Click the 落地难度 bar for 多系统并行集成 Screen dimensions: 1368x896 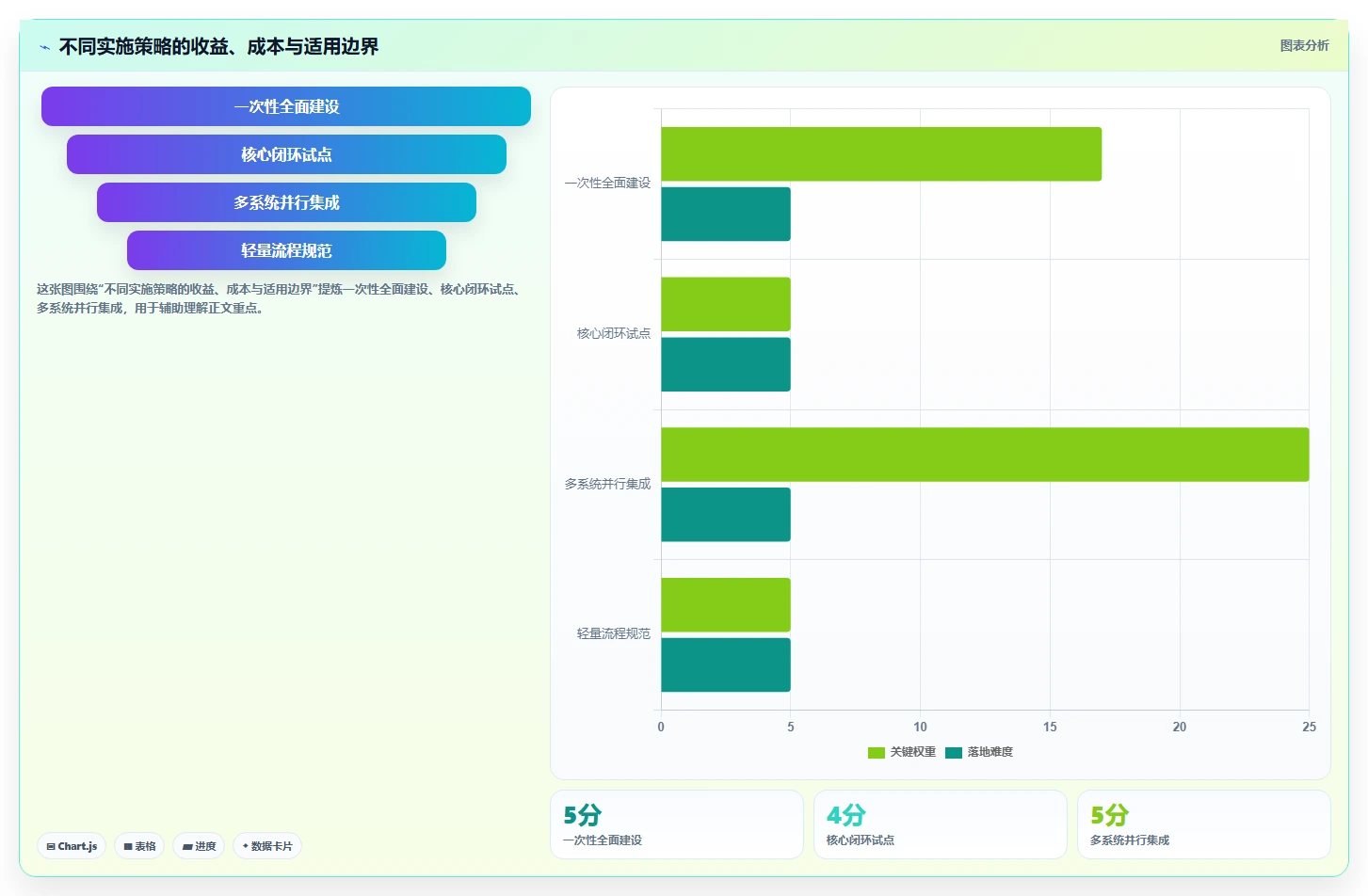[x=726, y=515]
